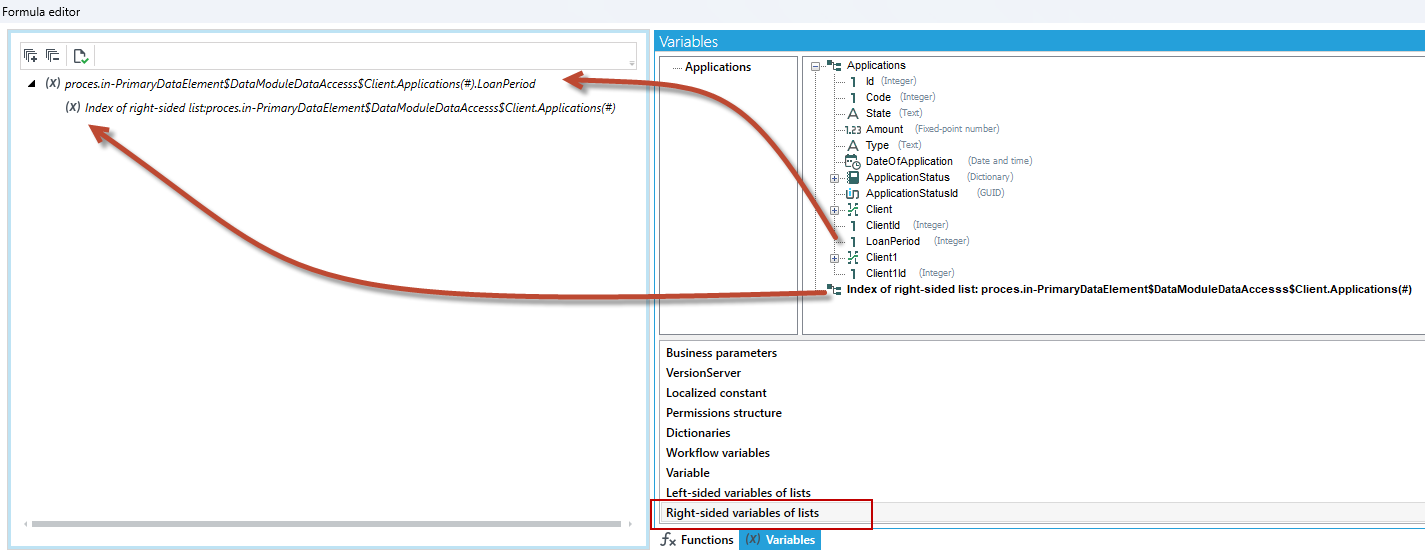1425x553 pixels.
Task: Select the Index of right-sided list formula row
Action: tap(350, 108)
